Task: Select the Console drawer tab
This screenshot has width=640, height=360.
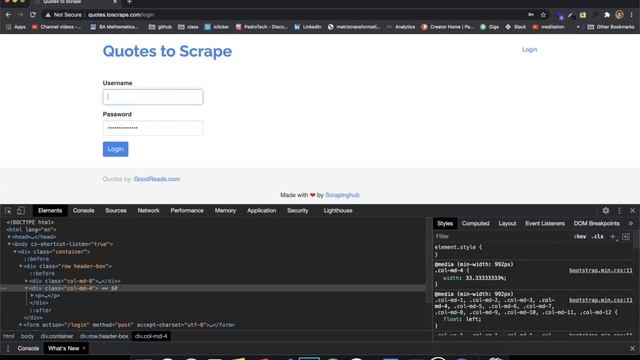Action: pos(28,349)
